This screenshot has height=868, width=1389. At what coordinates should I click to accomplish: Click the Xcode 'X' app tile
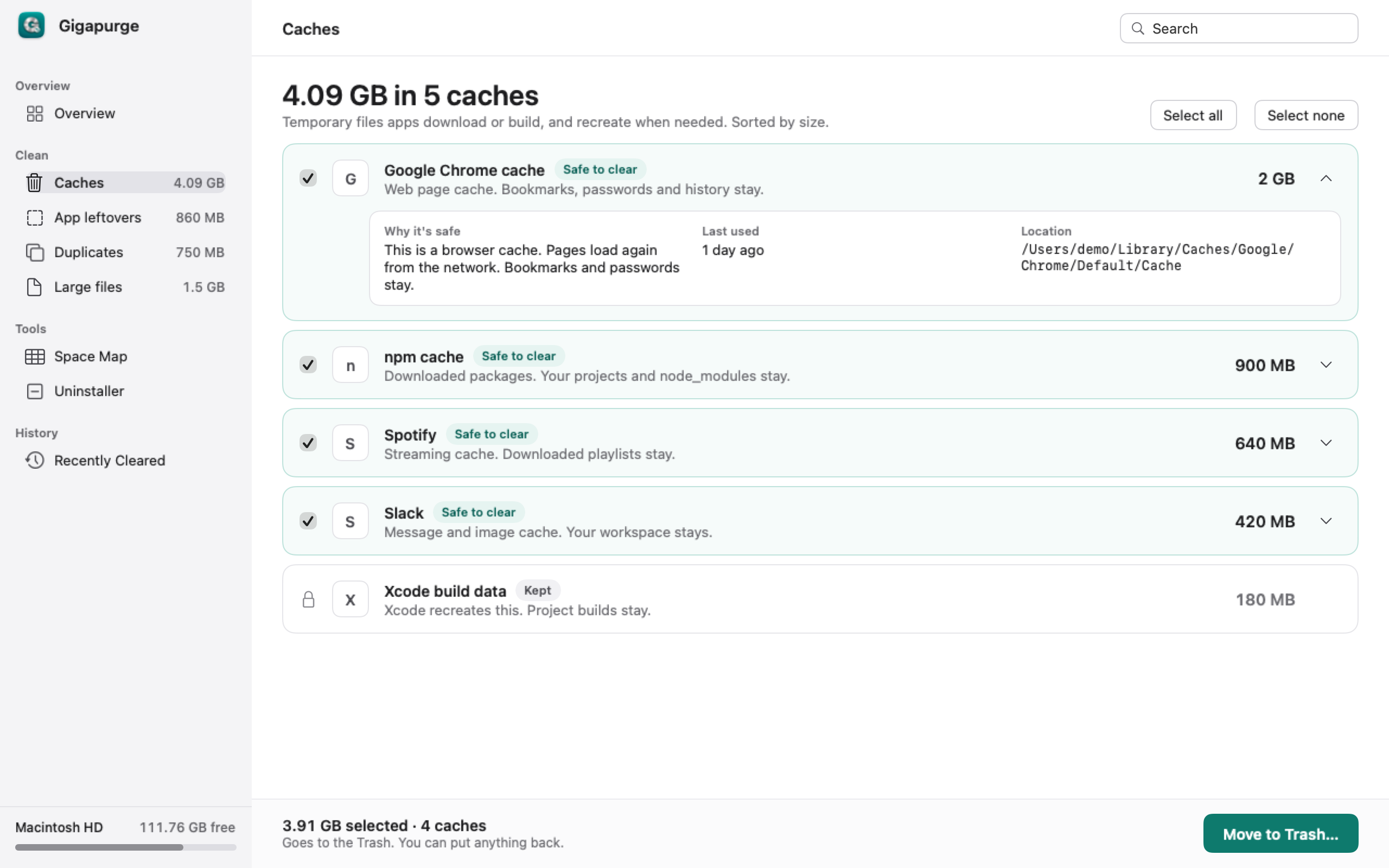pos(350,599)
